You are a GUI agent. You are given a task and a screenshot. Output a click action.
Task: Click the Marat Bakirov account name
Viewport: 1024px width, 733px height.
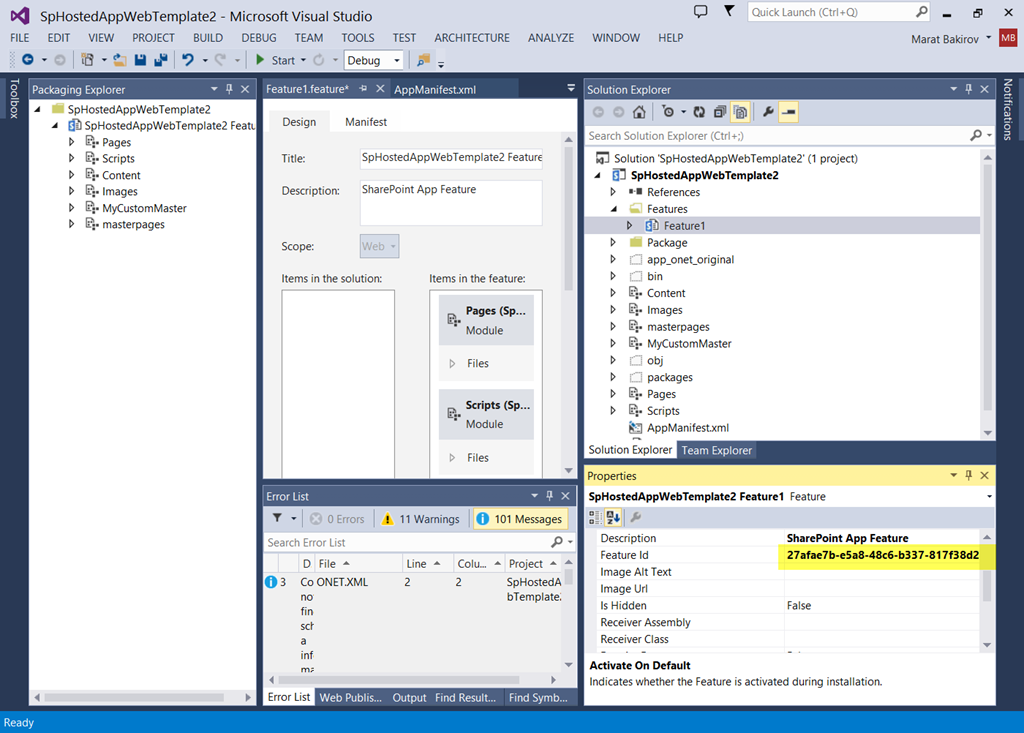tap(944, 39)
